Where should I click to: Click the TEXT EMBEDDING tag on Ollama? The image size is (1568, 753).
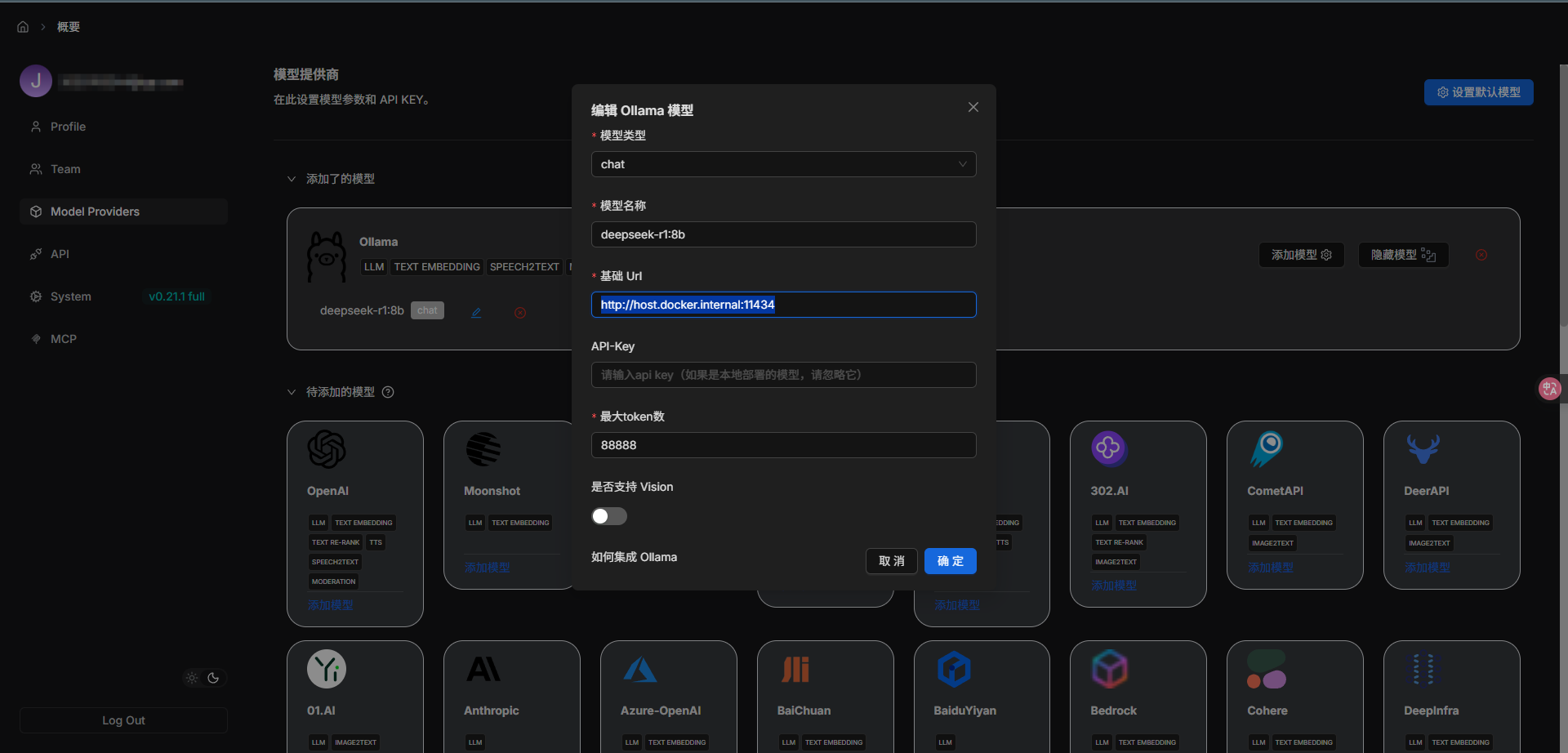(x=437, y=267)
